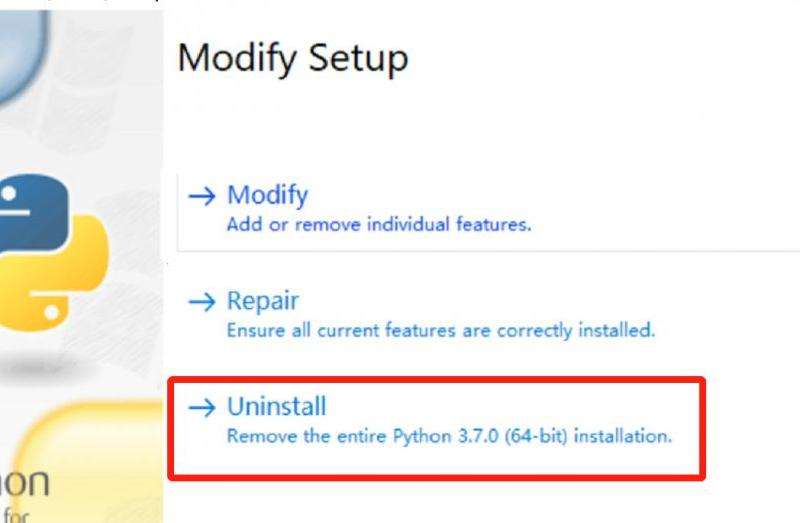Click the Python logo in the sidebar
This screenshot has width=800, height=523.
click(x=50, y=254)
